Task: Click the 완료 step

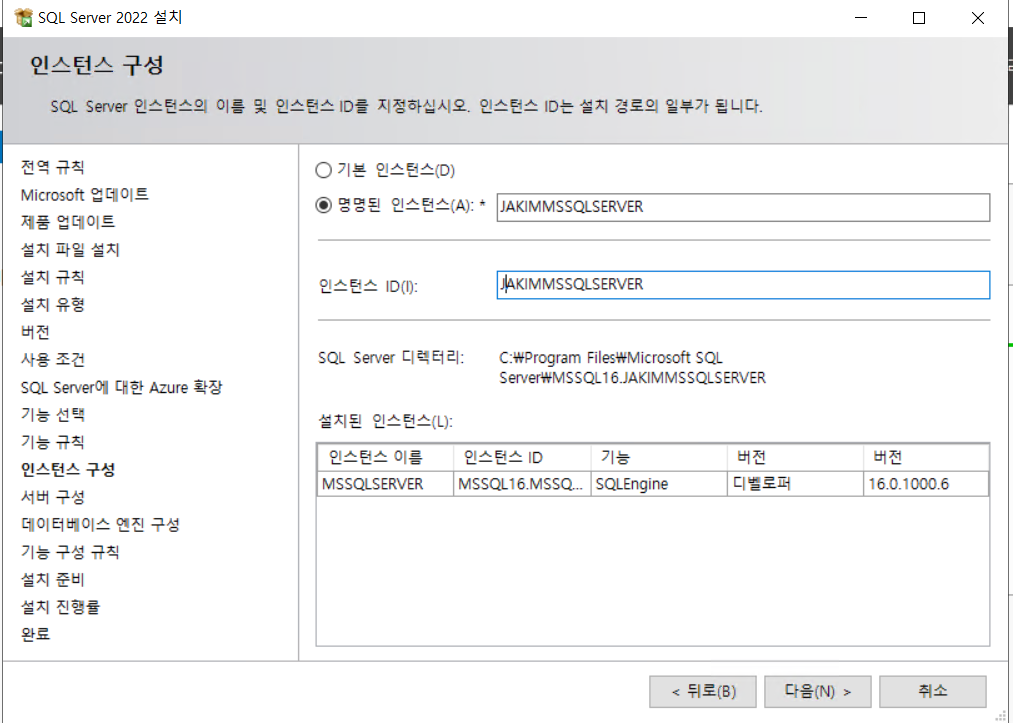Action: 36,634
